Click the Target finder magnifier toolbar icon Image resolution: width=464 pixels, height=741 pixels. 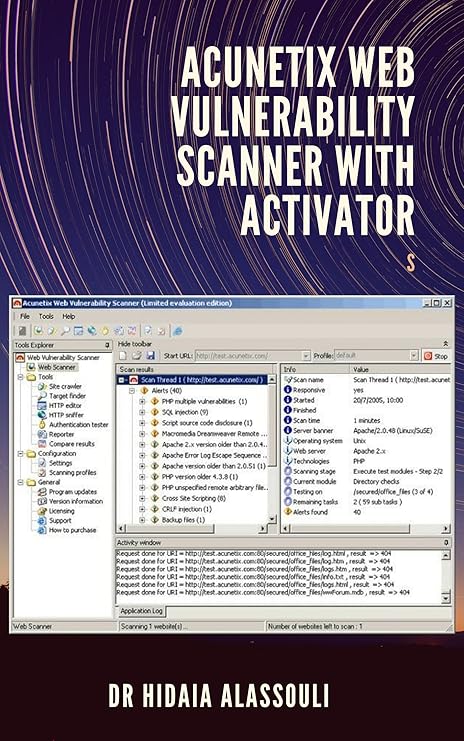pos(65,331)
